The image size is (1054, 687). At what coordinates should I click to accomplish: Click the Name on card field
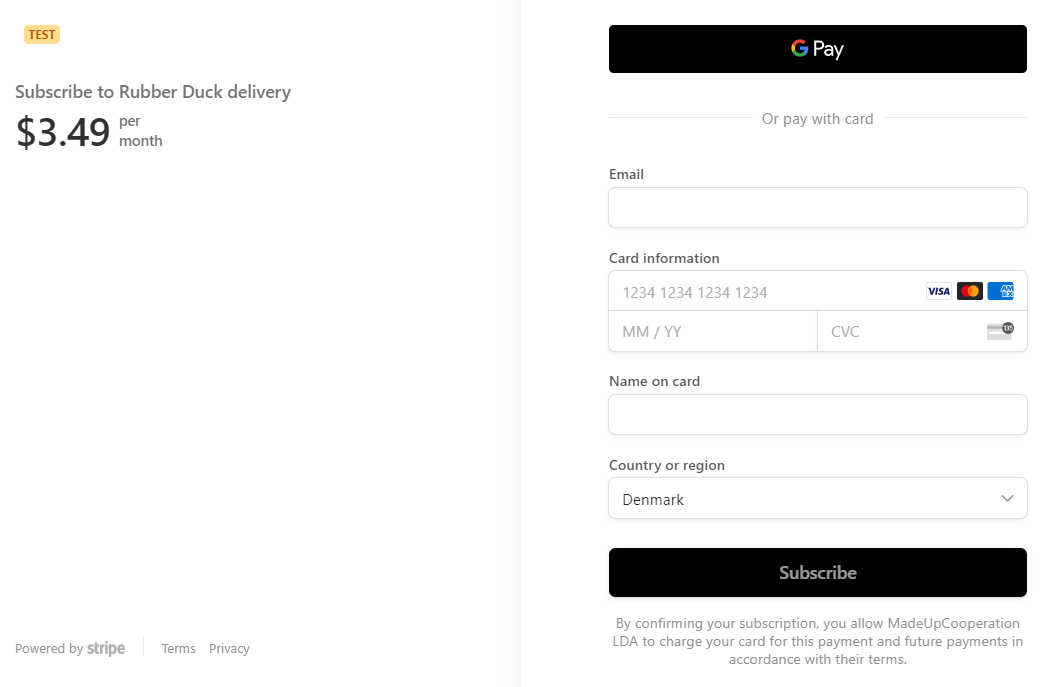click(x=817, y=414)
